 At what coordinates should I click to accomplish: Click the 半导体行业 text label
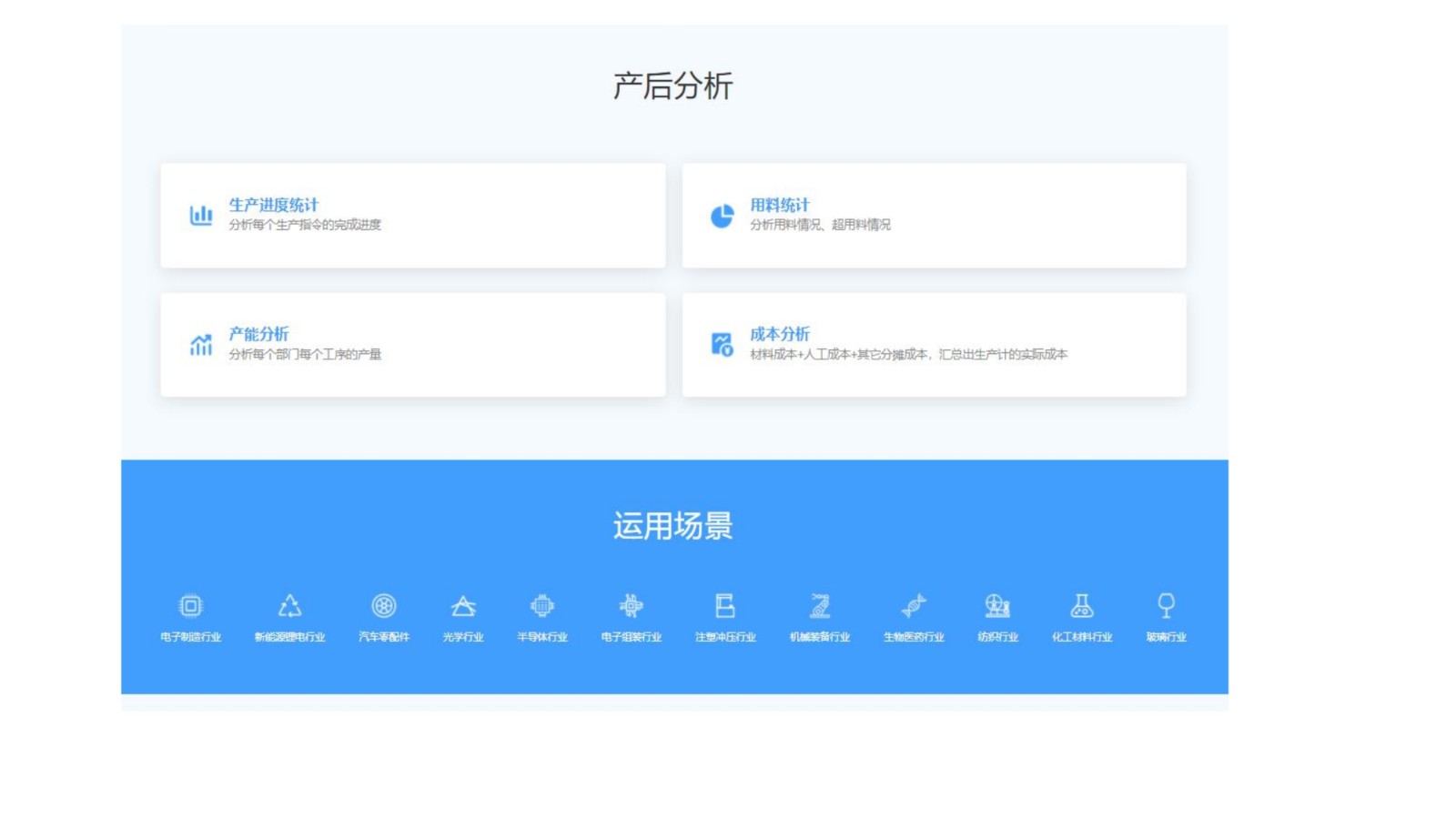(x=542, y=637)
